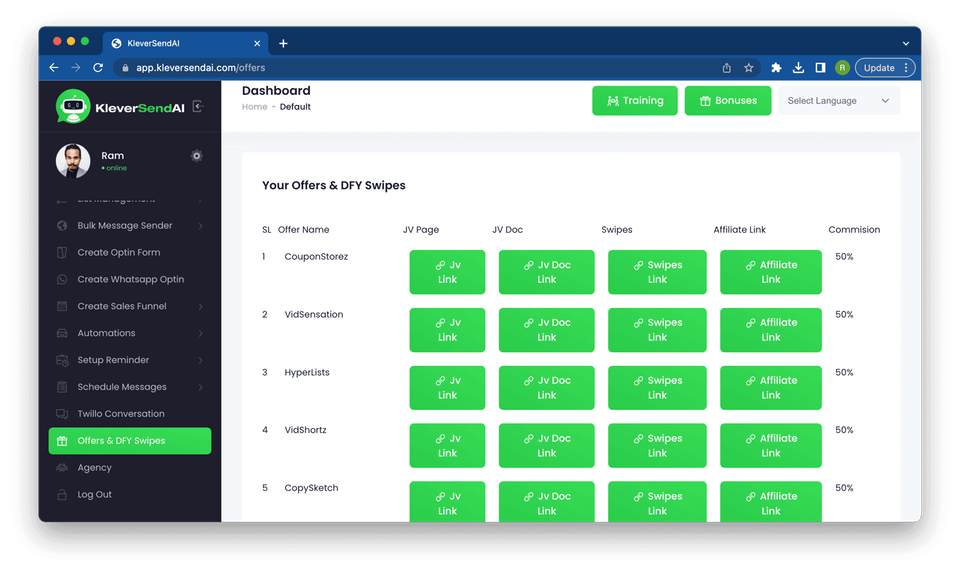Click Automations sidebar icon
The height and width of the screenshot is (573, 960).
pyautogui.click(x=62, y=334)
